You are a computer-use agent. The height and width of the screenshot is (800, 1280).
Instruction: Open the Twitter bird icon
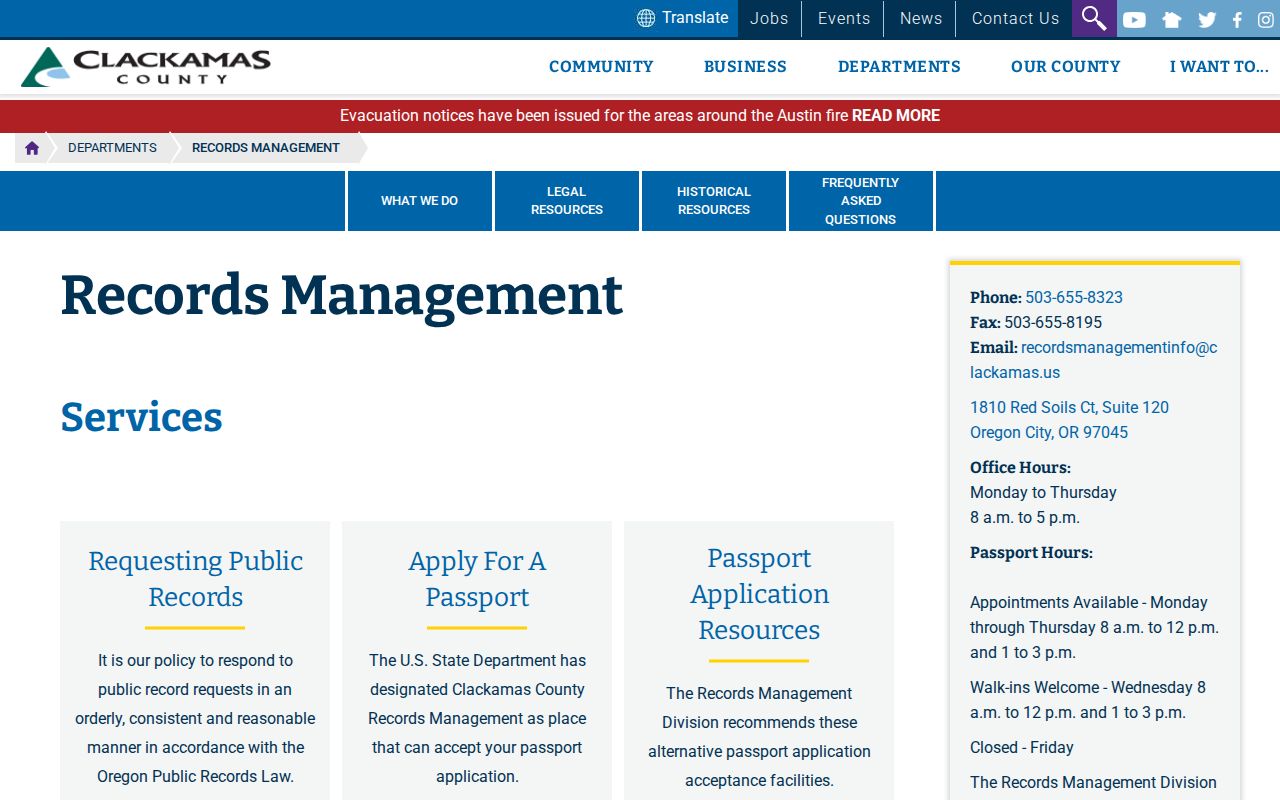(1207, 19)
